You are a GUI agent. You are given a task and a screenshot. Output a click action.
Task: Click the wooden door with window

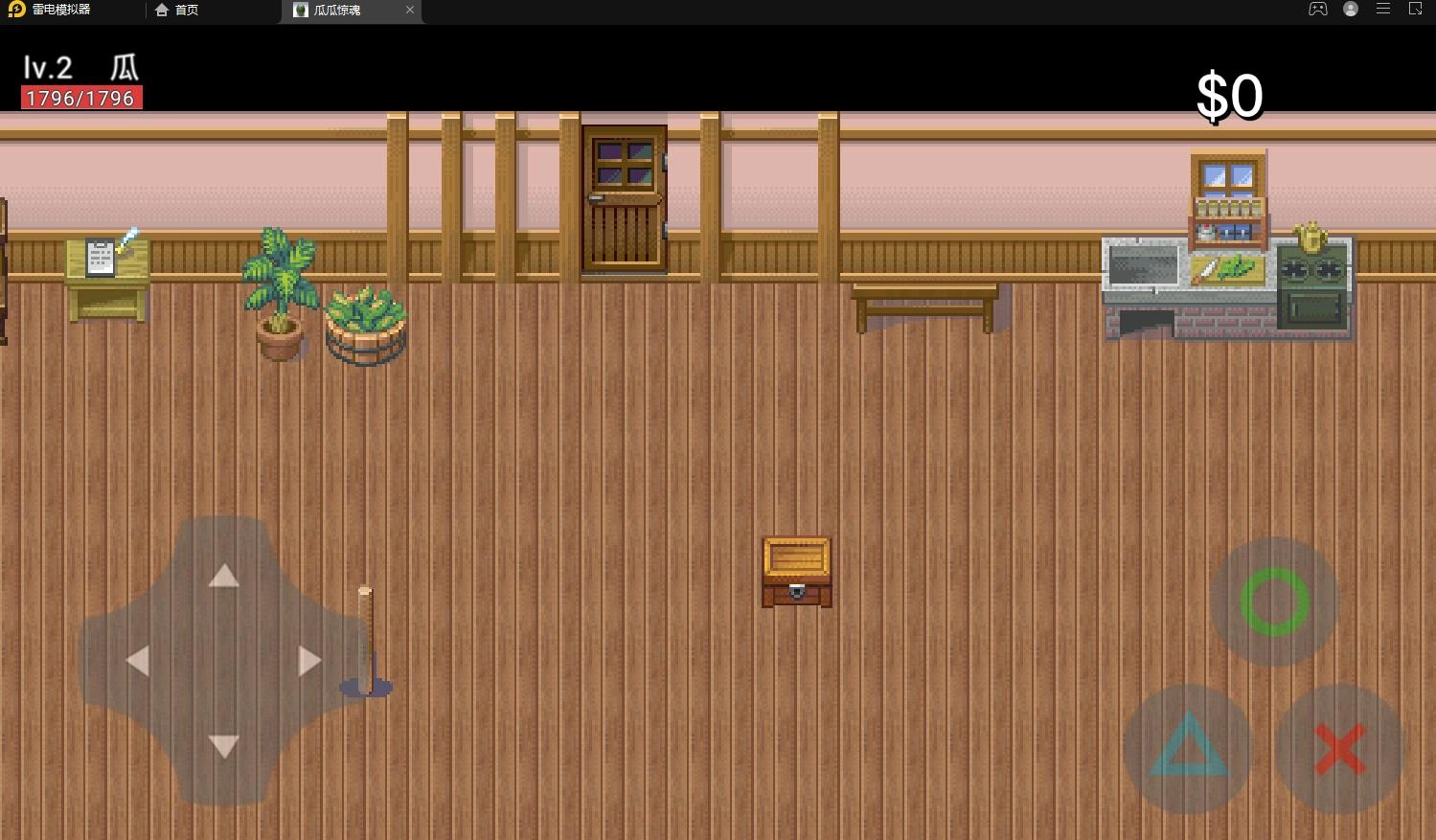(624, 199)
